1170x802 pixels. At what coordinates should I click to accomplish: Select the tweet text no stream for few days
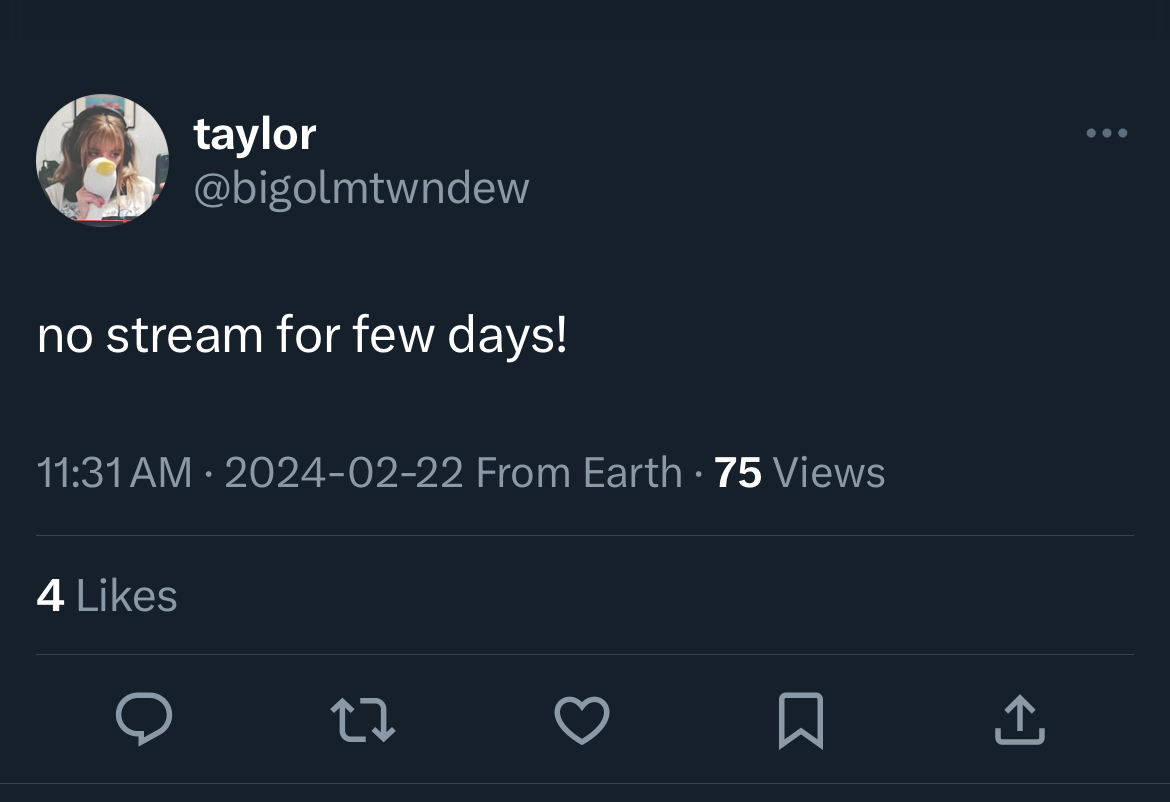tap(302, 335)
